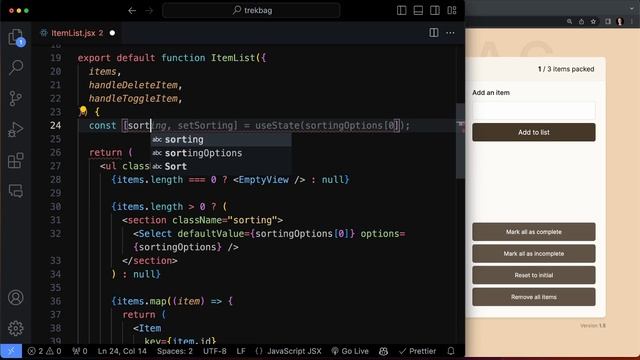Click 'Mark all as incomplete' button

(533, 253)
